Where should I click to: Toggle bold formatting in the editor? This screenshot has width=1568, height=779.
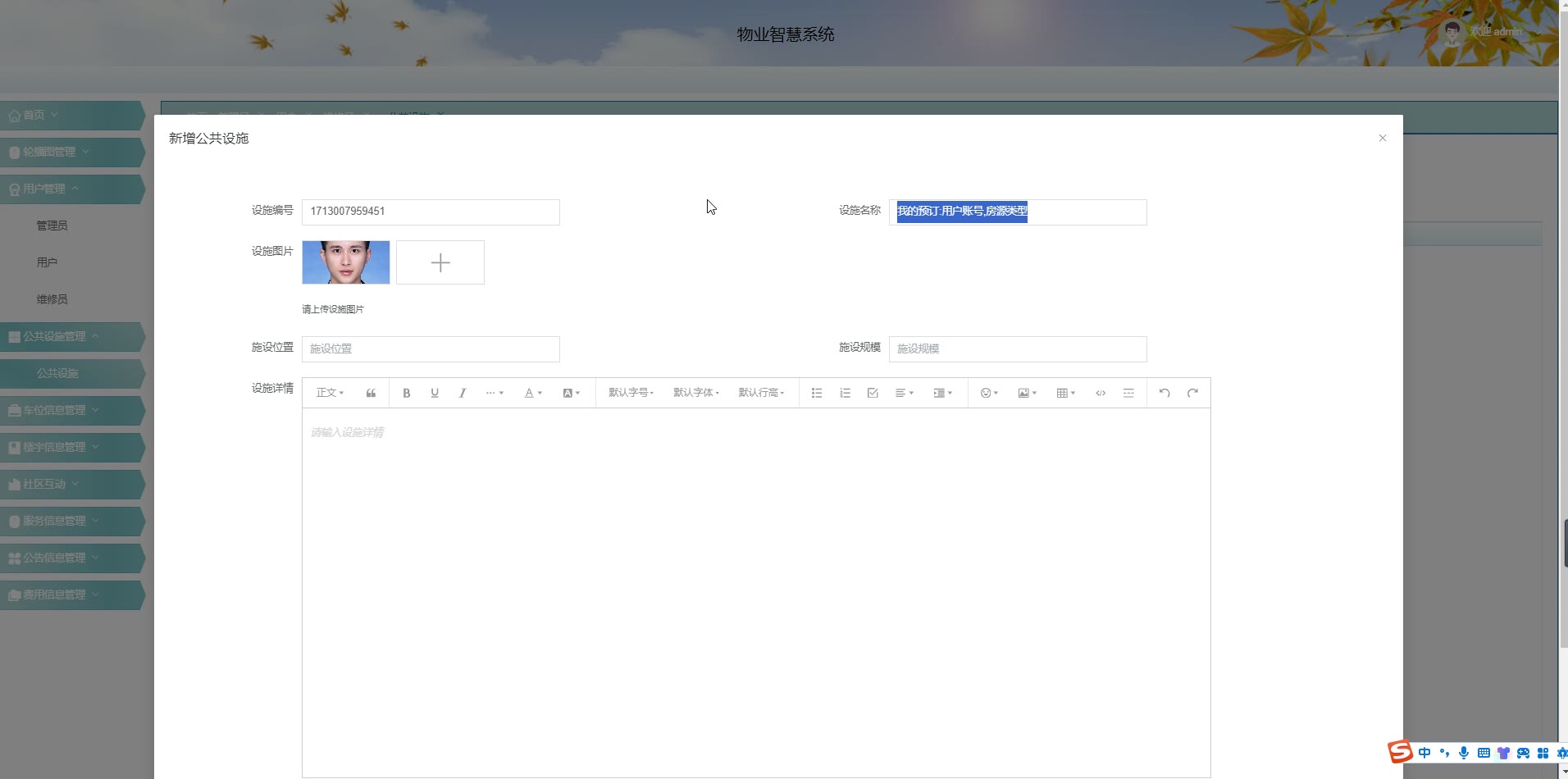tap(406, 393)
